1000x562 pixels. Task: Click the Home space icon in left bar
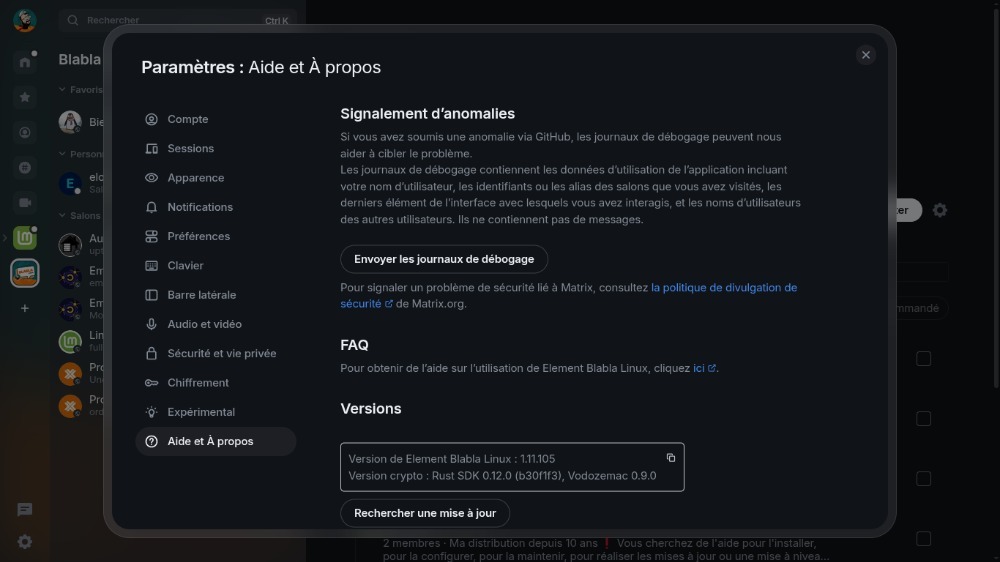pos(25,62)
